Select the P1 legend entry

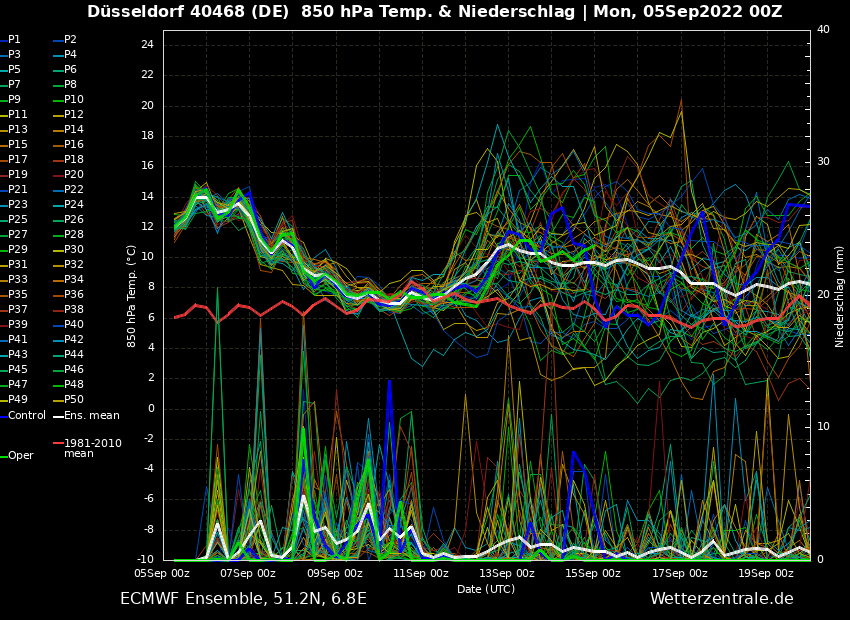pos(14,40)
